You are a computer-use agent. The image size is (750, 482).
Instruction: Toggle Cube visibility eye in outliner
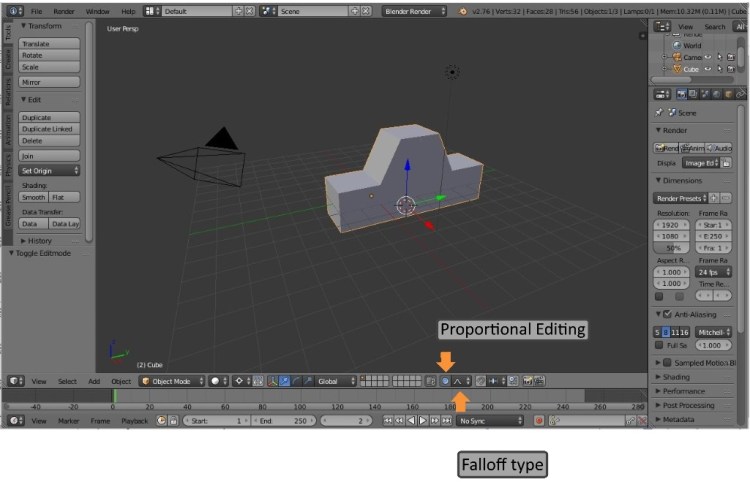[x=707, y=69]
